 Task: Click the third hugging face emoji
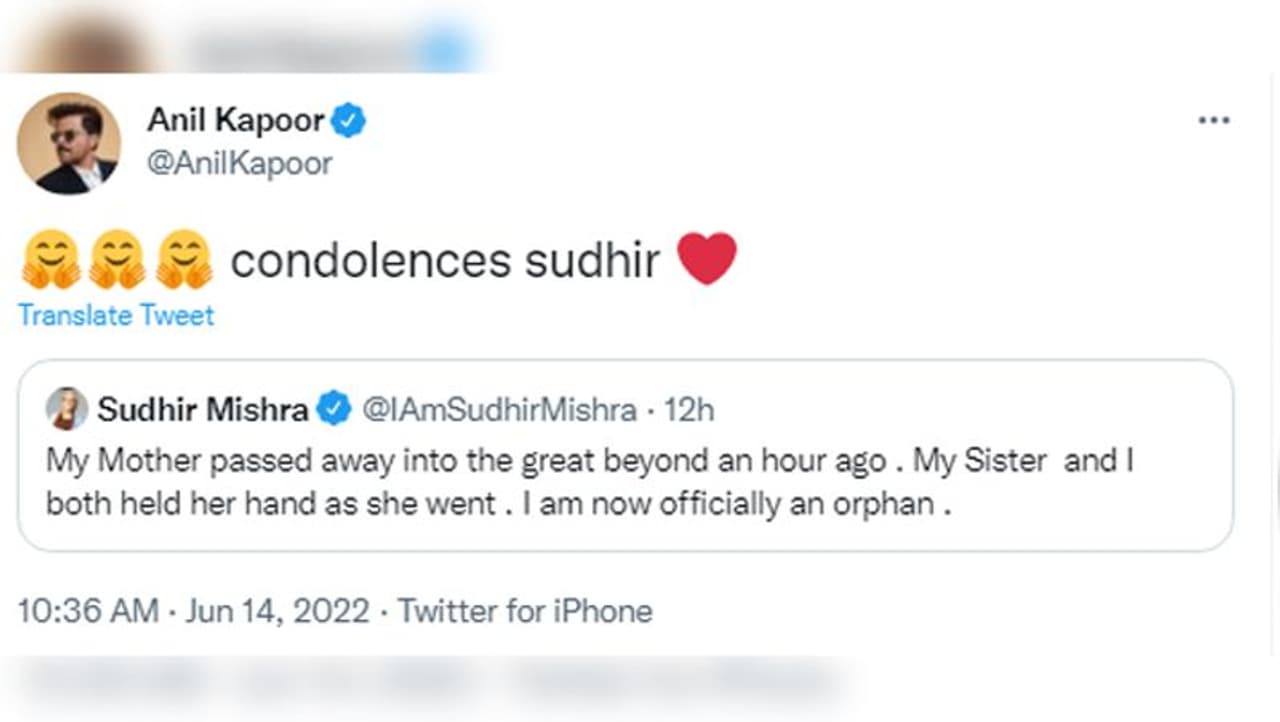click(x=185, y=260)
